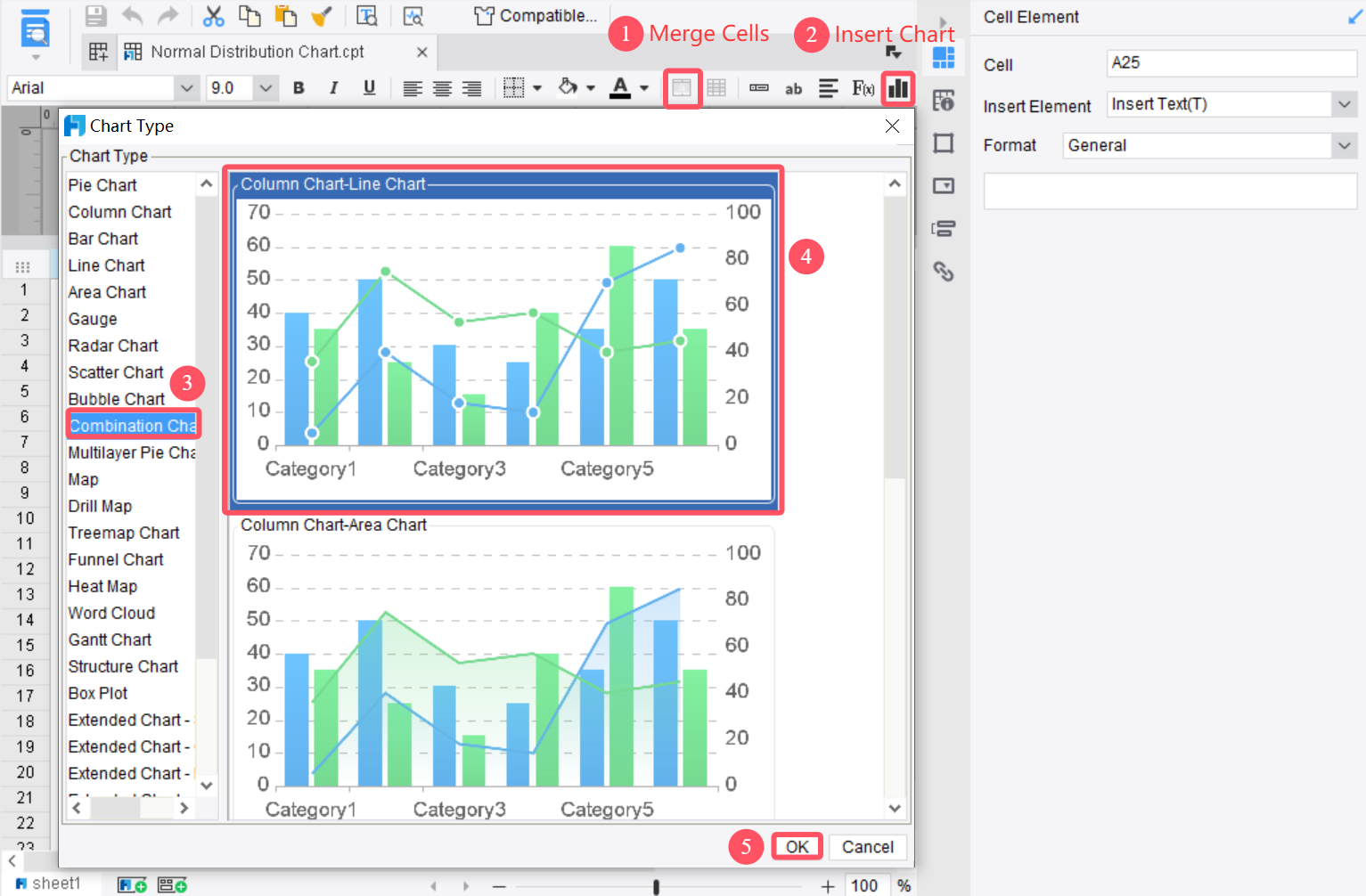Open the font size dropdown
This screenshot has height=896, width=1366.
pyautogui.click(x=265, y=87)
